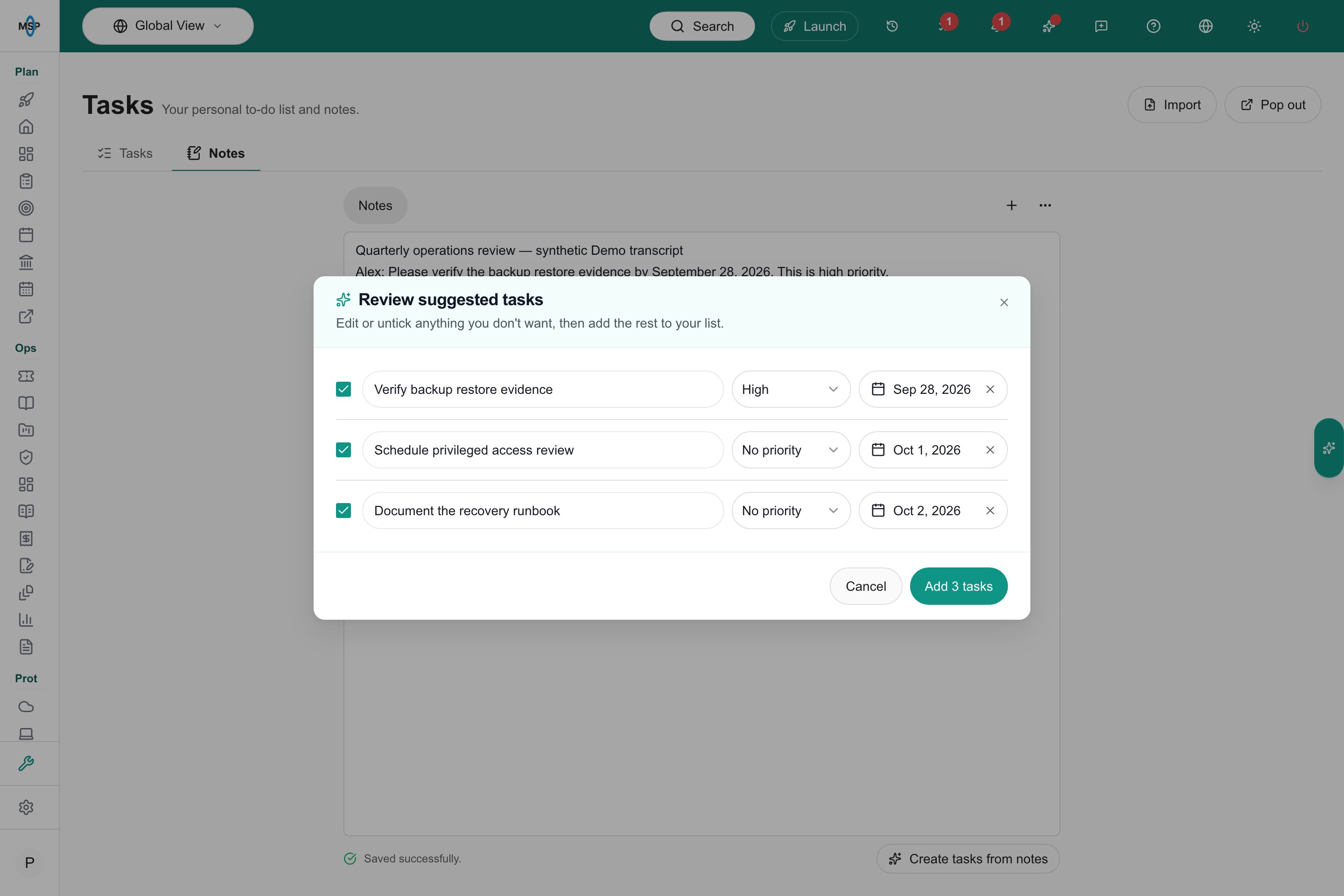This screenshot has width=1344, height=896.
Task: Add a new note with plus icon
Action: point(1011,205)
